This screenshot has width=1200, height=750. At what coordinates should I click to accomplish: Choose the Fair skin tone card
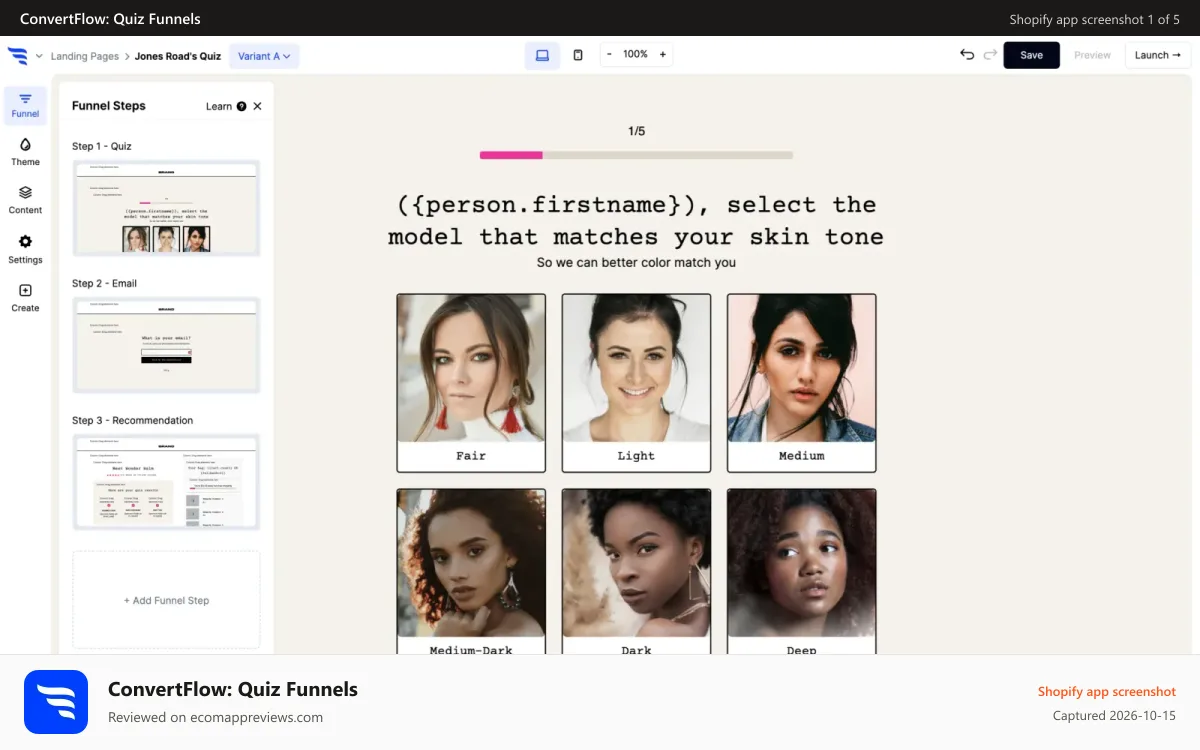471,383
